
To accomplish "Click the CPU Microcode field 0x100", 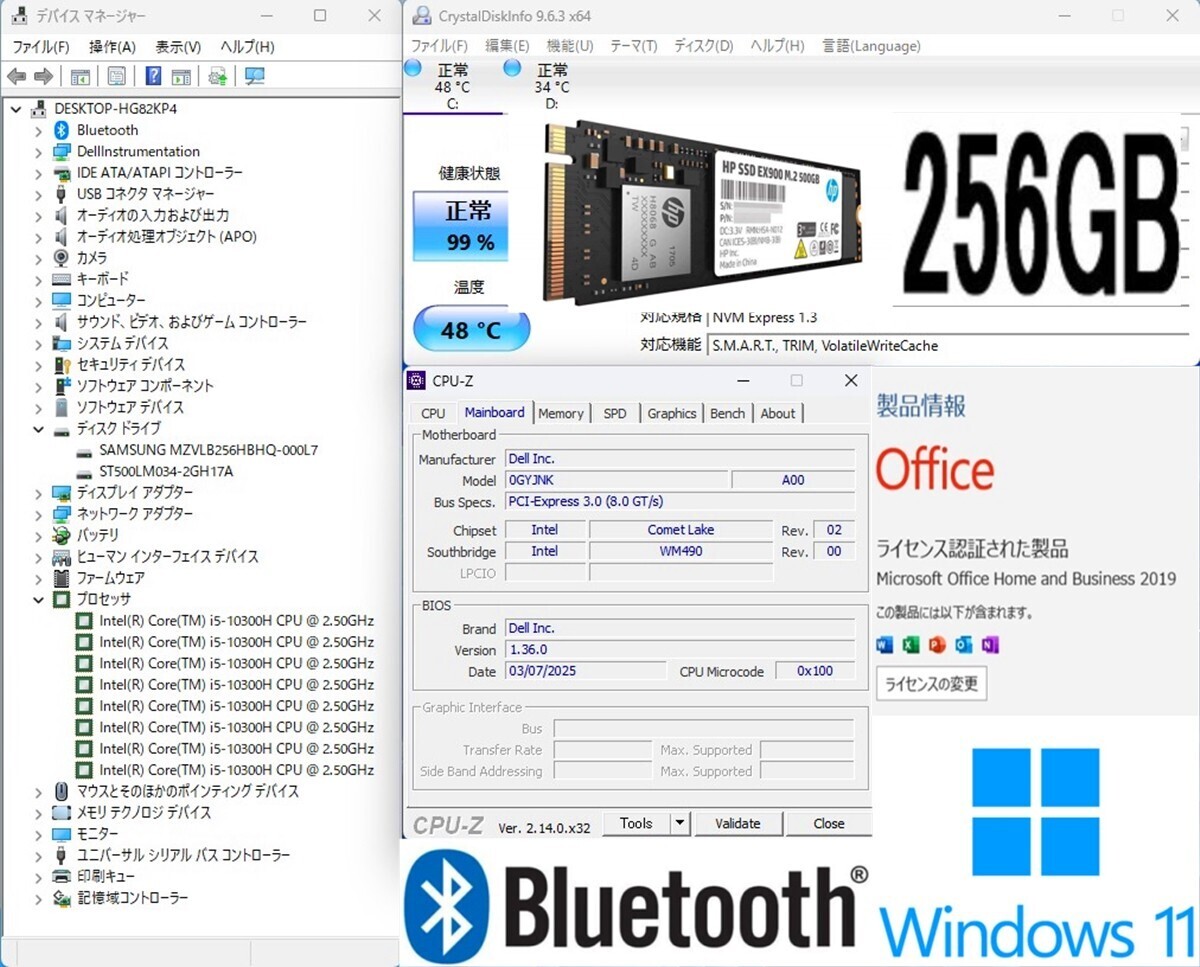I will click(x=815, y=671).
